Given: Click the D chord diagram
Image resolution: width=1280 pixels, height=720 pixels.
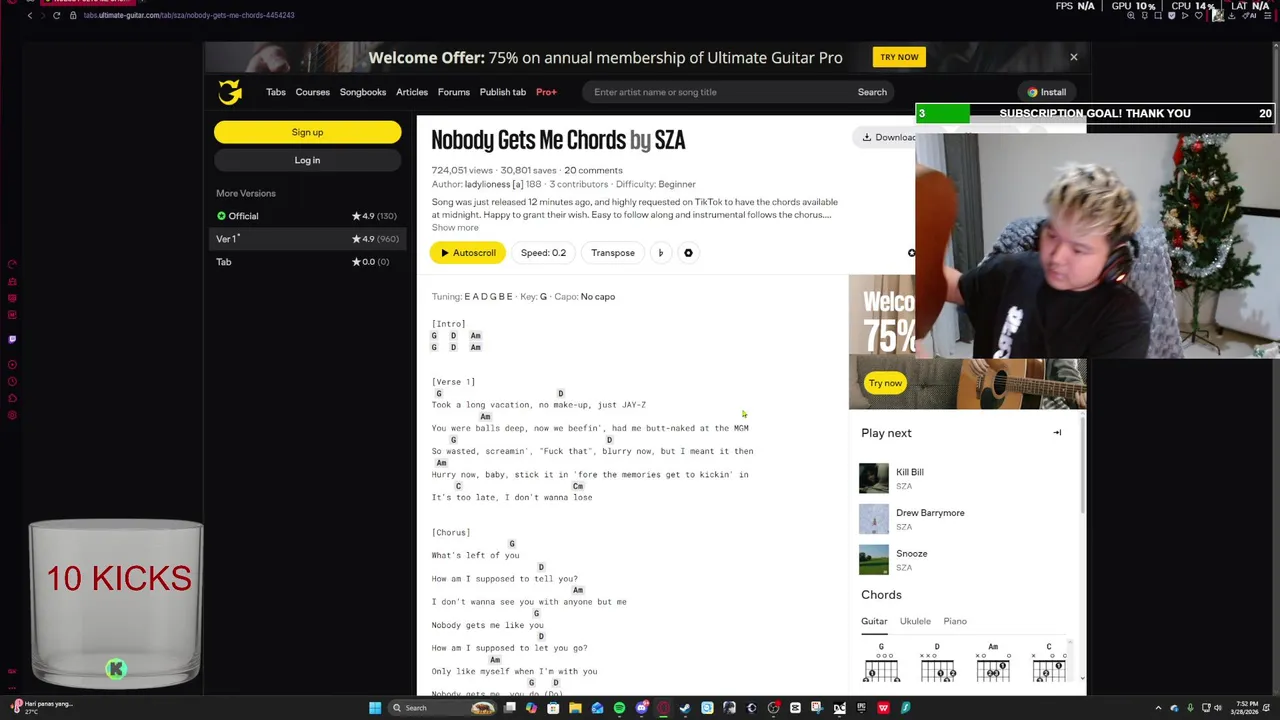Looking at the screenshot, I should click(x=937, y=662).
